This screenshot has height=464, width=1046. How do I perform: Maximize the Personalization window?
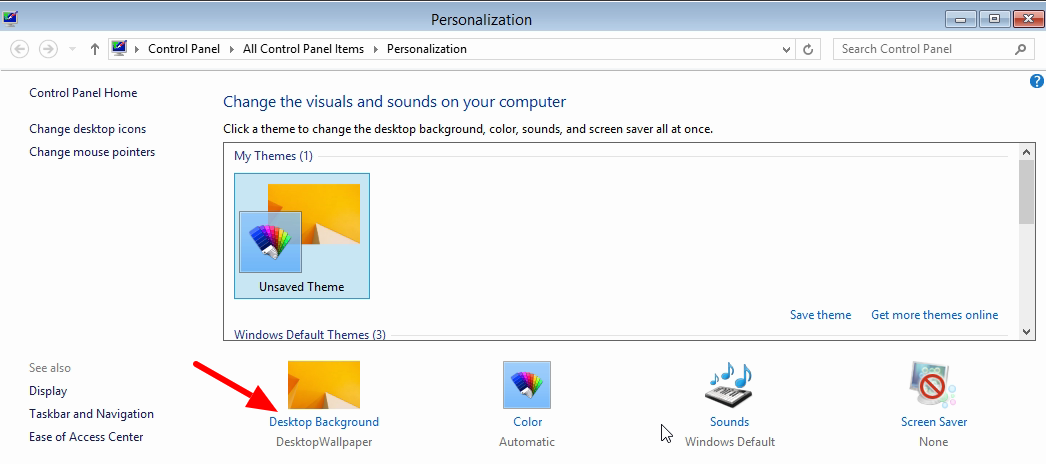(995, 19)
